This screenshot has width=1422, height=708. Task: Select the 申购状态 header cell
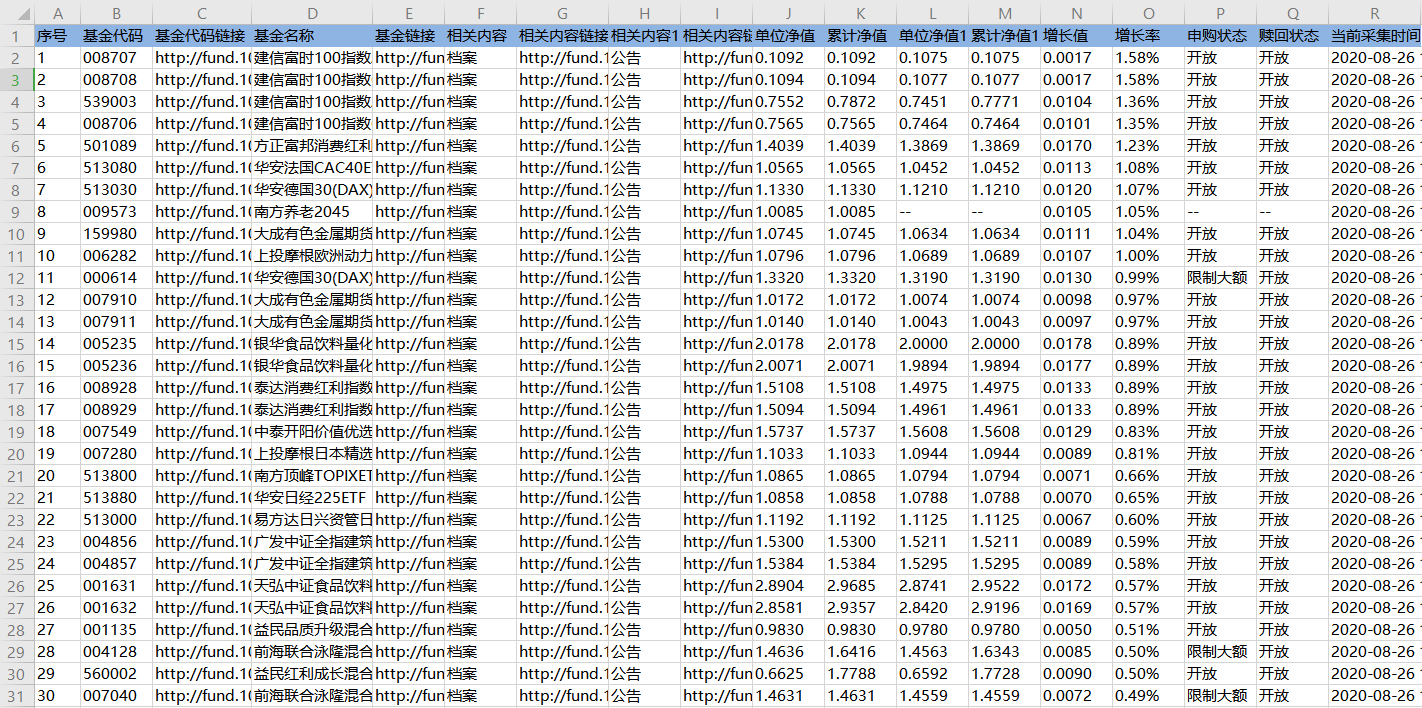[1219, 36]
